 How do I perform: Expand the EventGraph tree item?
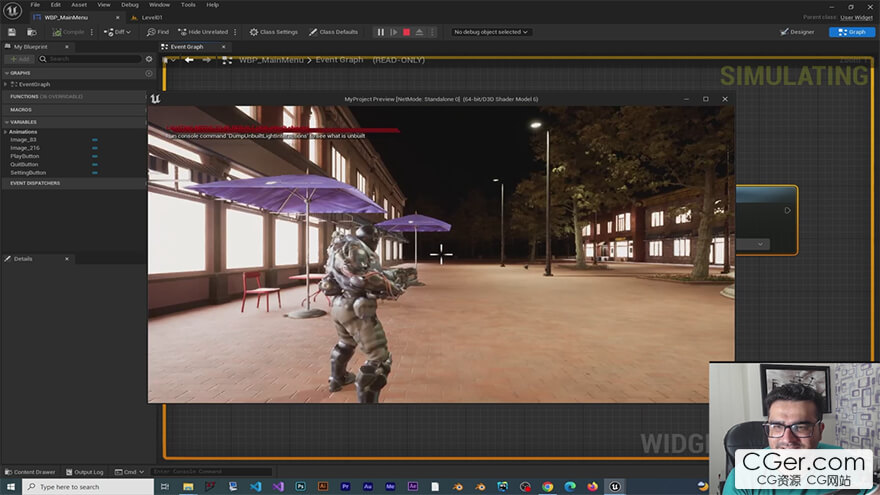[x=6, y=84]
